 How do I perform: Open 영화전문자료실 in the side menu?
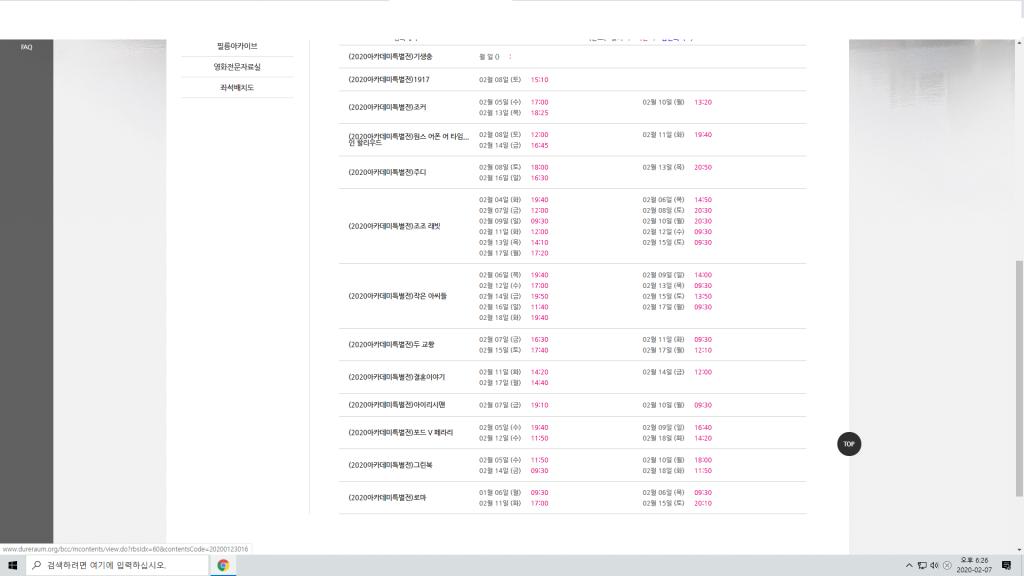click(237, 67)
